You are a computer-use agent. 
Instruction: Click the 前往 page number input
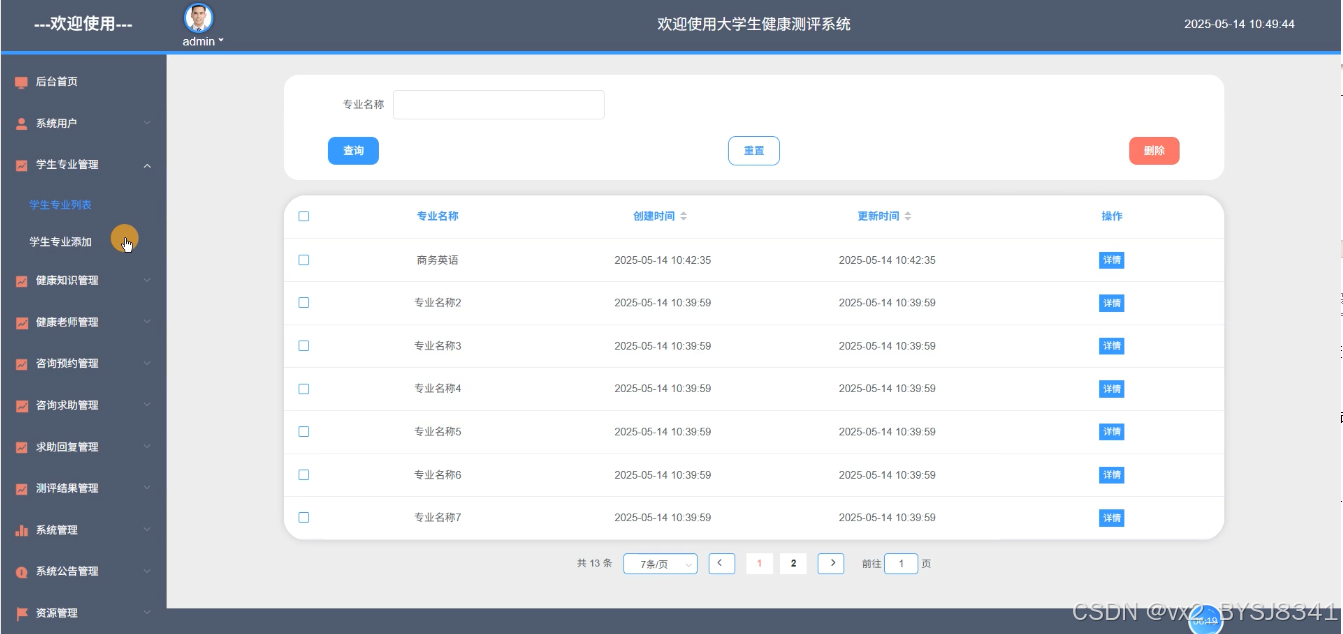pyautogui.click(x=901, y=564)
